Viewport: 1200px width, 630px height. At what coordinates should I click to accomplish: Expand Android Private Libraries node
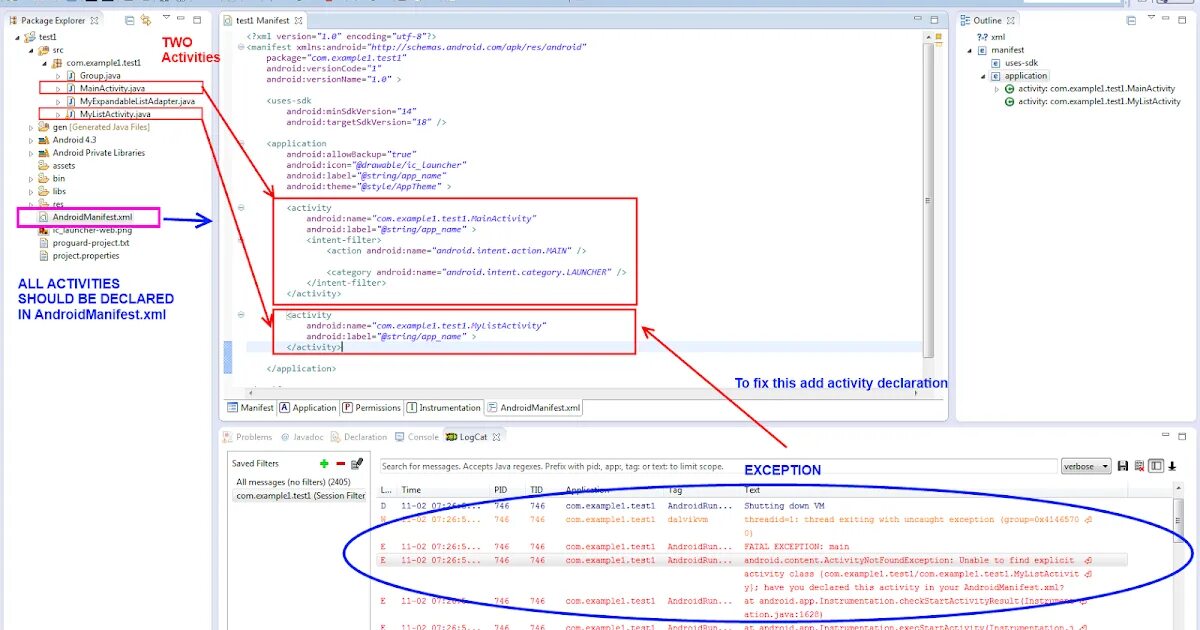coord(31,153)
